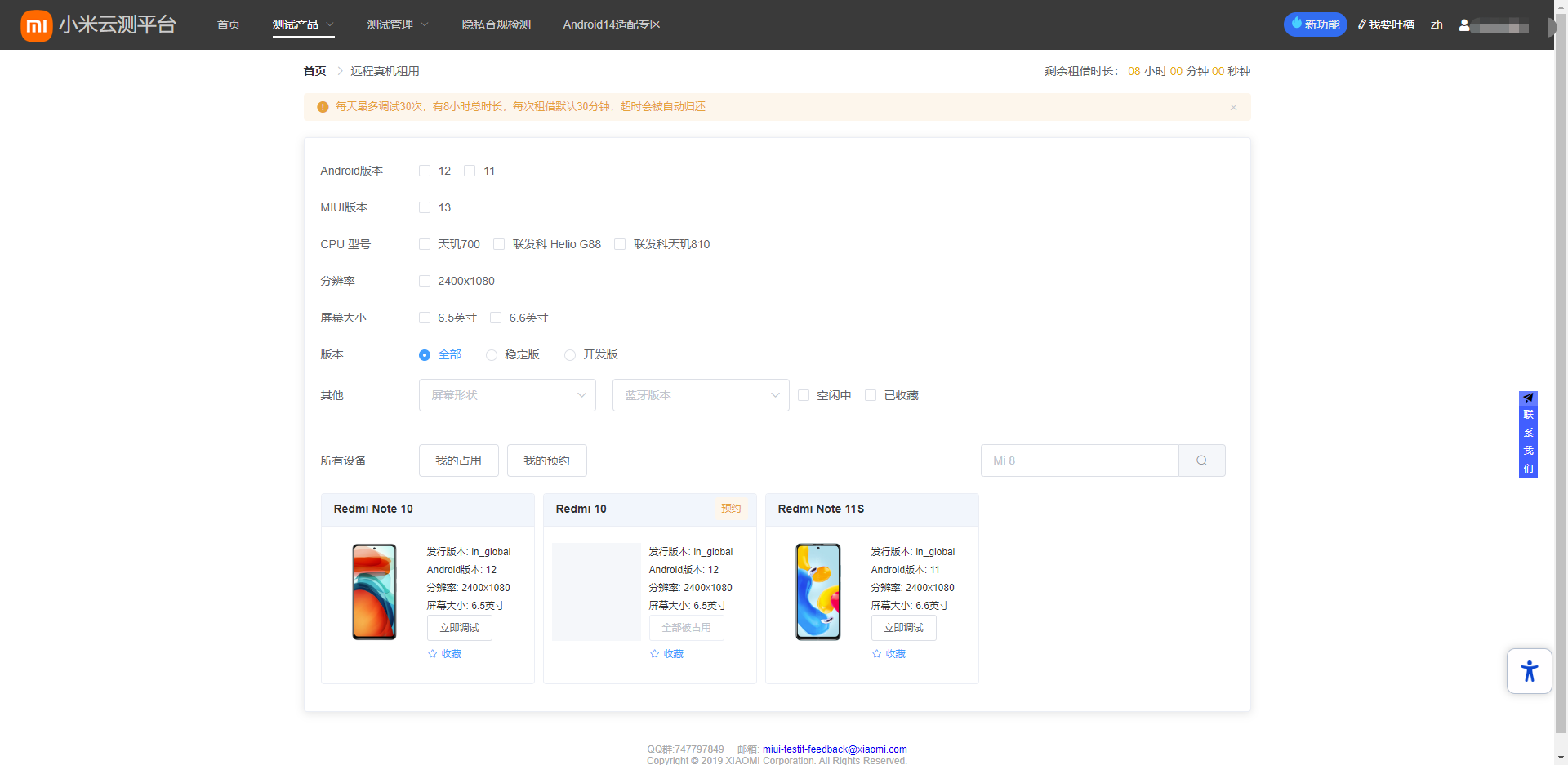
Task: Check the MIUI 13 checkbox
Action: [x=425, y=207]
